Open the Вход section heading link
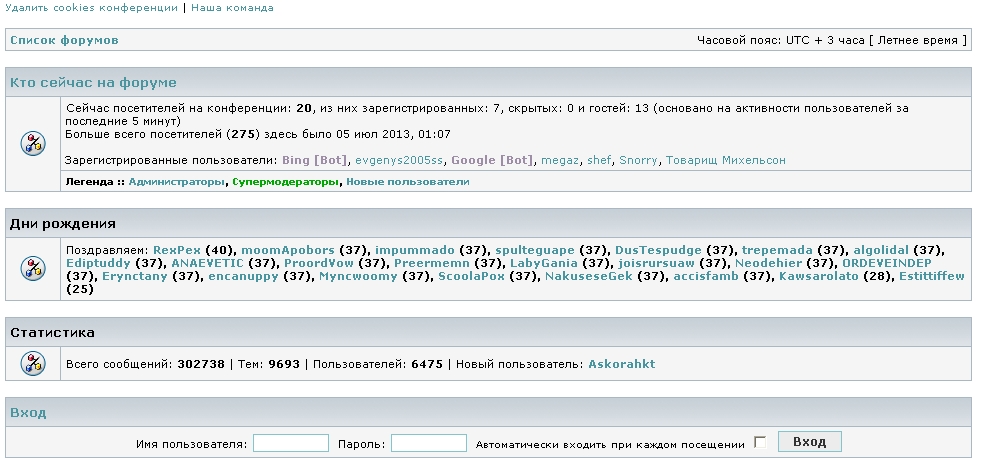 (x=28, y=412)
